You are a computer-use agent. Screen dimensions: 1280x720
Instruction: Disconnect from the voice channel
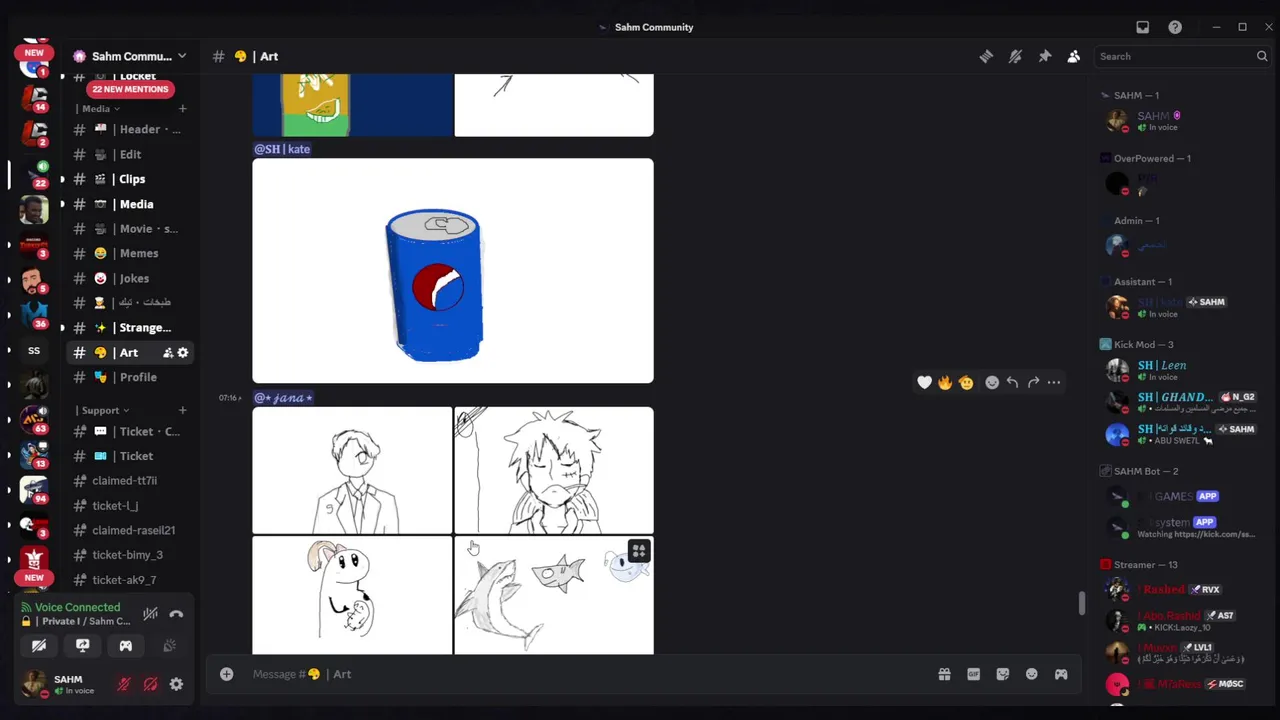(176, 614)
